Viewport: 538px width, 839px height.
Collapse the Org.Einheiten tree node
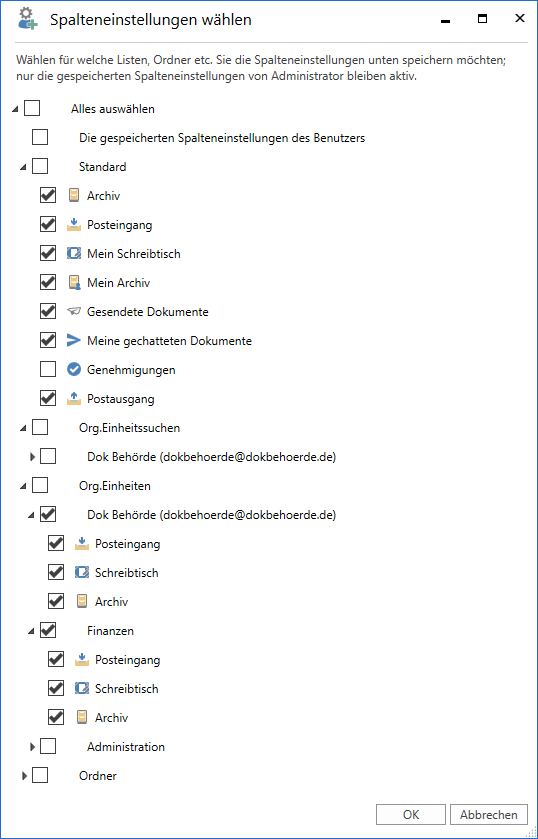(x=23, y=487)
